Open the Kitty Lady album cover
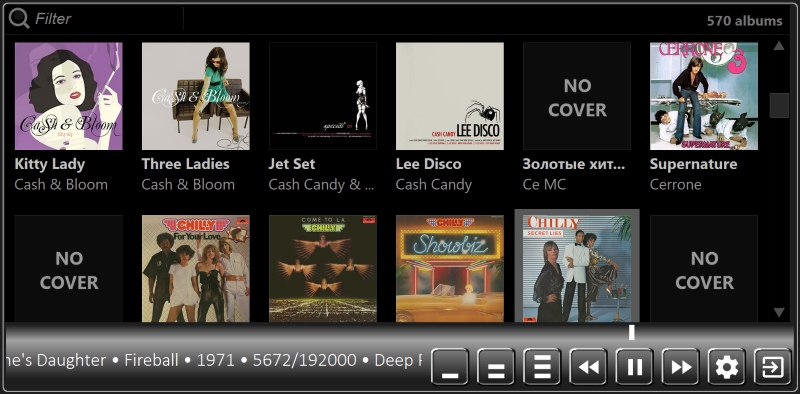This screenshot has height=394, width=800. coord(68,96)
